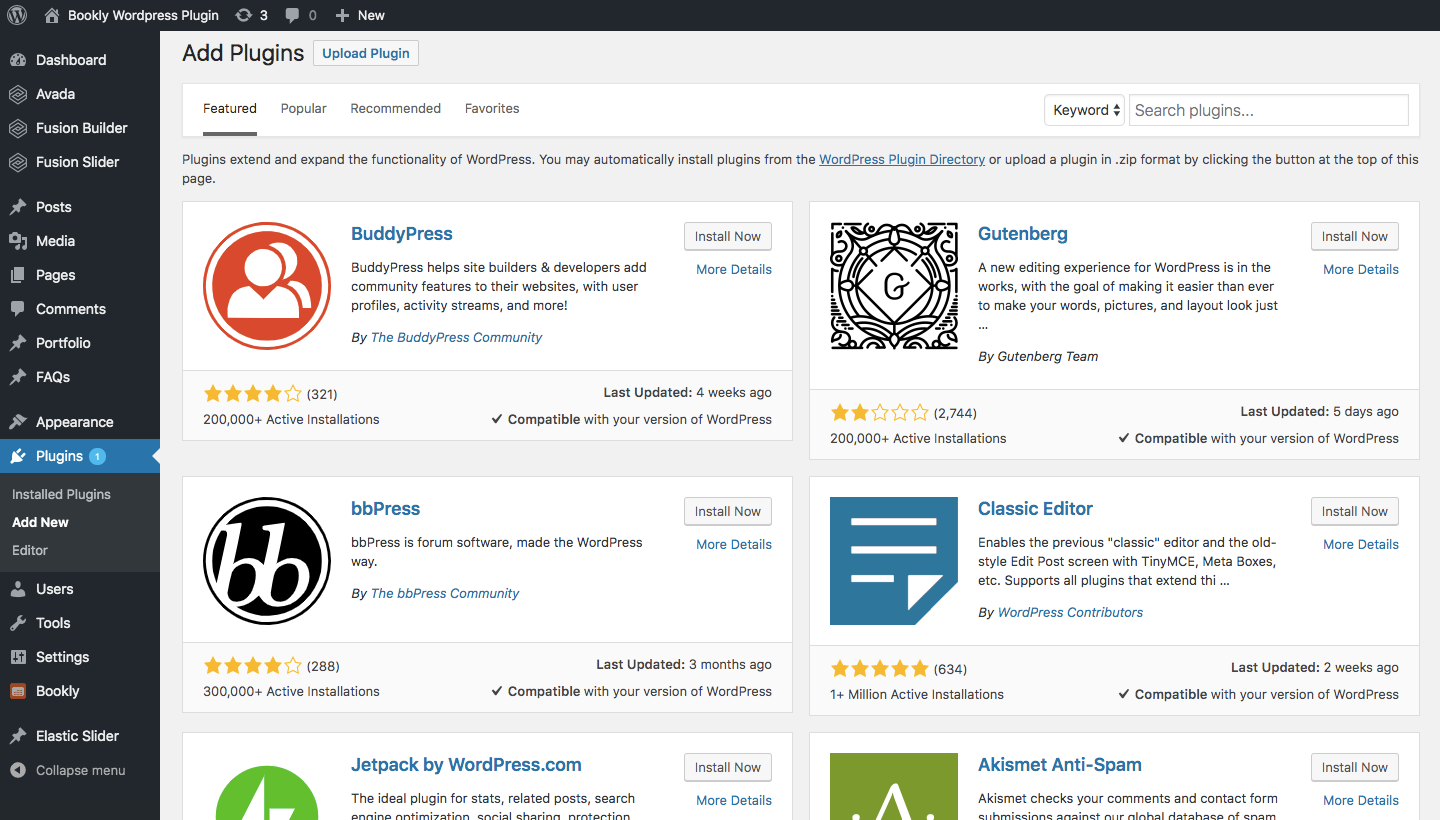The image size is (1440, 820).
Task: Click Bookly Wordpress Plugin site name
Action: pos(142,15)
